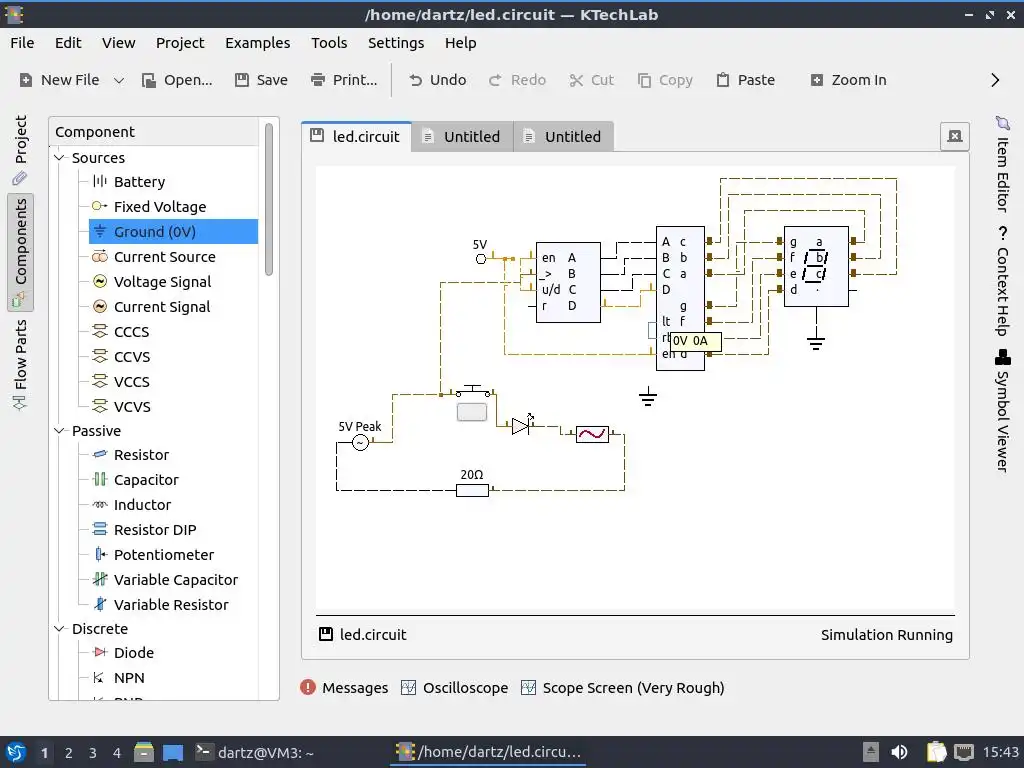The height and width of the screenshot is (768, 1024).
Task: Toggle the Oscilloscope bottom panel
Action: (455, 688)
